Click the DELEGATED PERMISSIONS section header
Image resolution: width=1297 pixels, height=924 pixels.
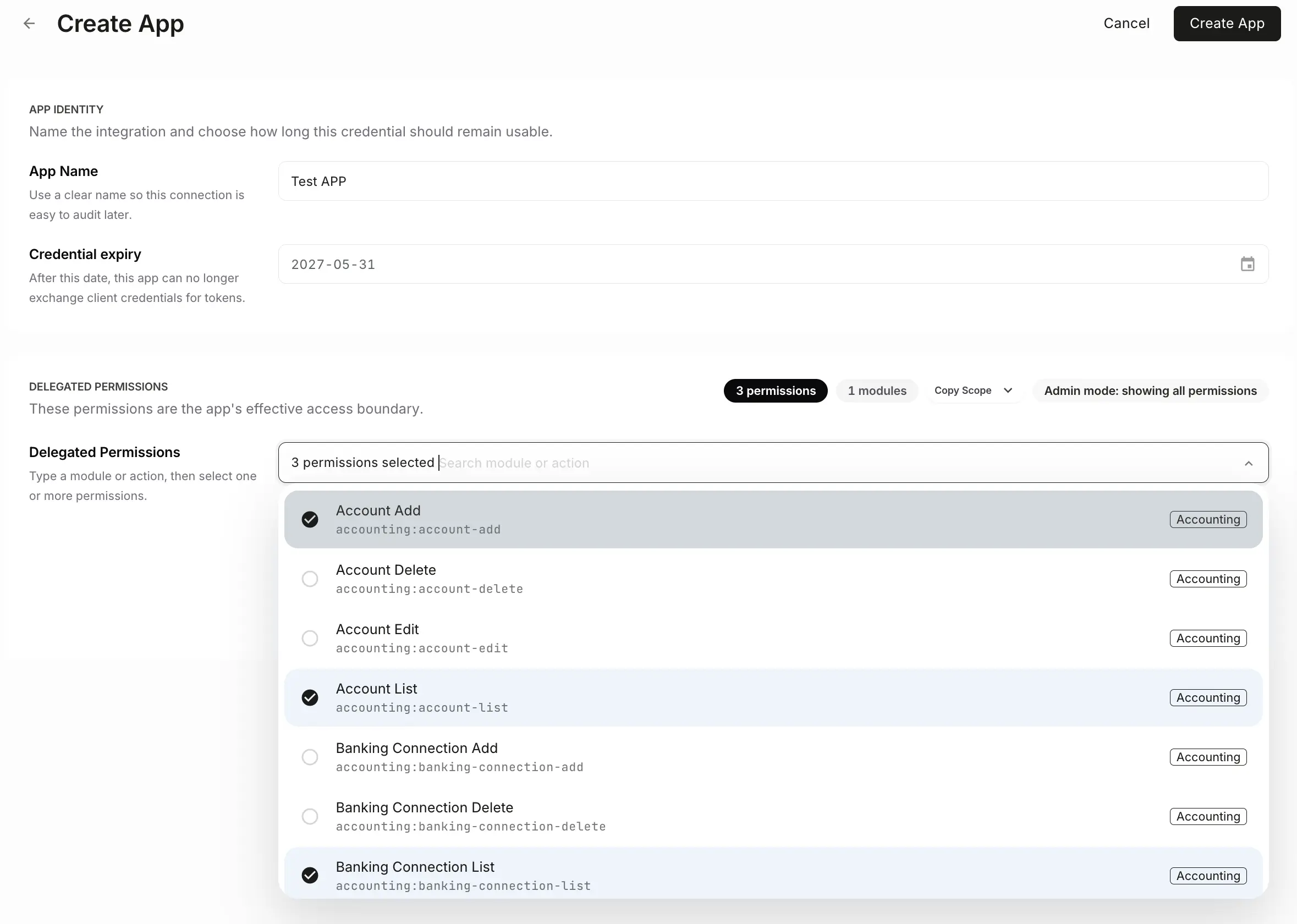98,387
